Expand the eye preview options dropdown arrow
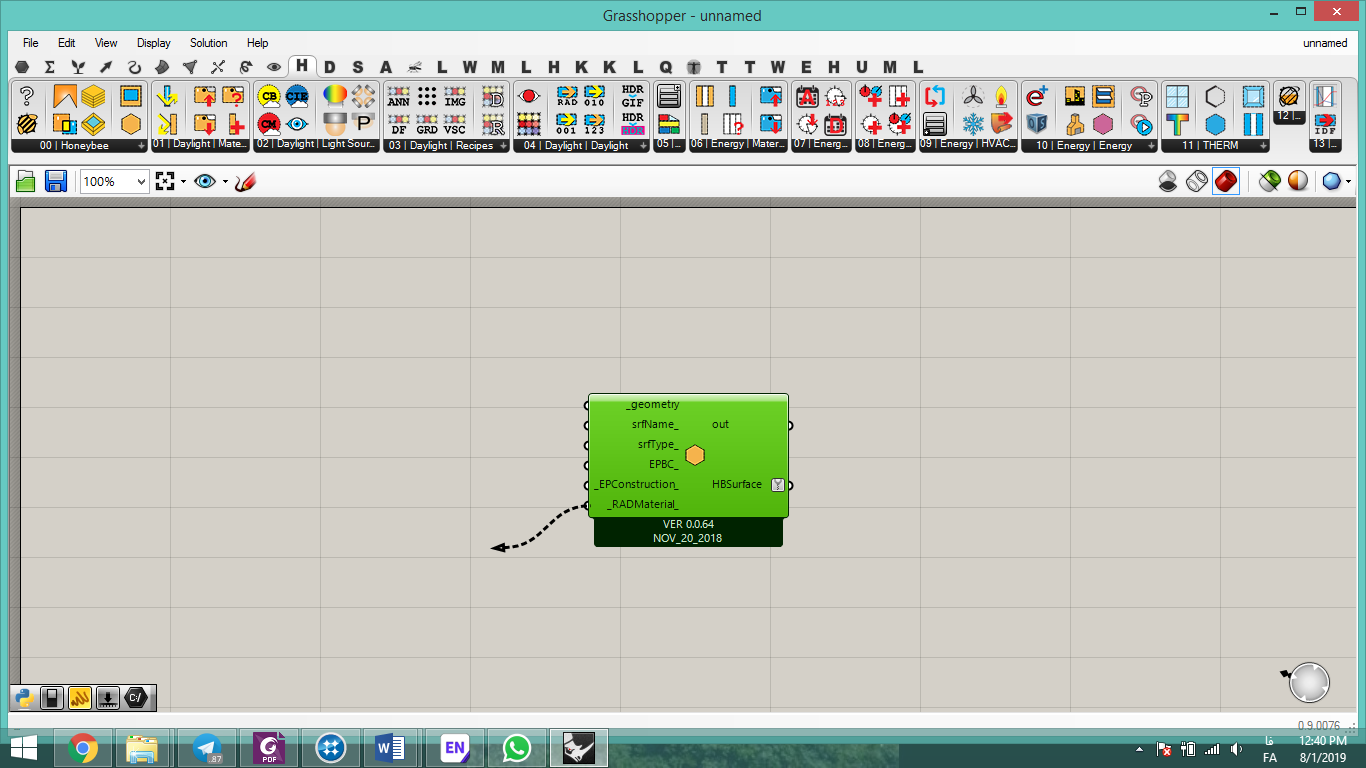This screenshot has height=768, width=1366. tap(225, 182)
